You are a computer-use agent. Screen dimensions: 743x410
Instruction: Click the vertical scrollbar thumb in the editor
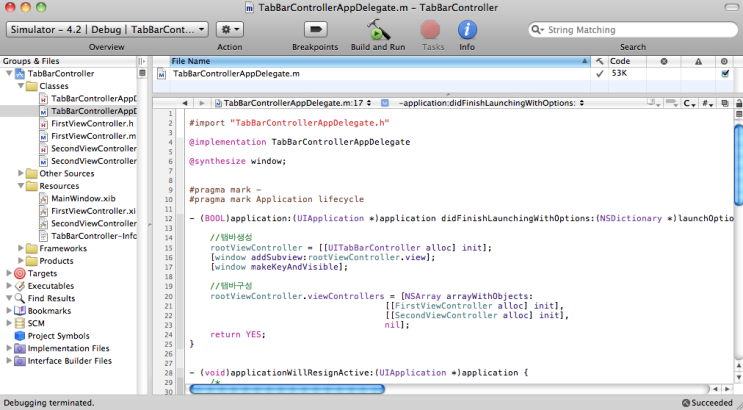click(x=738, y=164)
